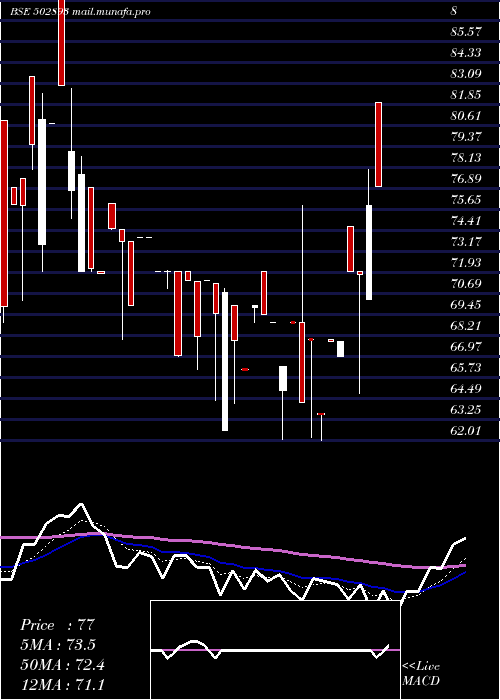Screen dimensions: 500x700
Task: Click the tall white candlestick below the latest candle
Action: tap(369, 252)
